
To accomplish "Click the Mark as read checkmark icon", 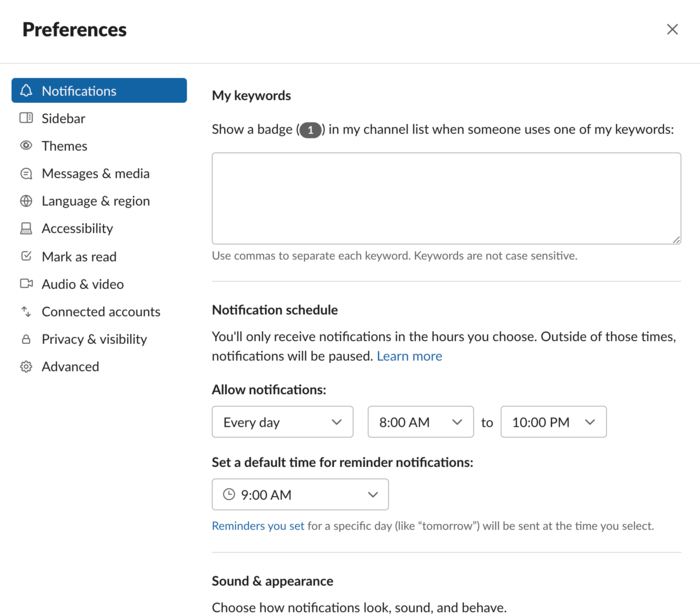I will 26,256.
